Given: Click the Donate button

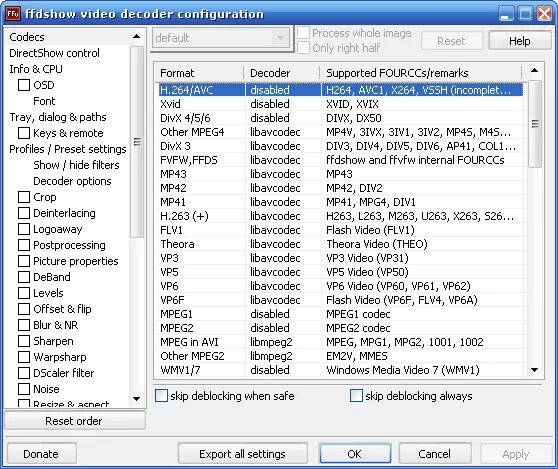Looking at the screenshot, I should (41, 454).
